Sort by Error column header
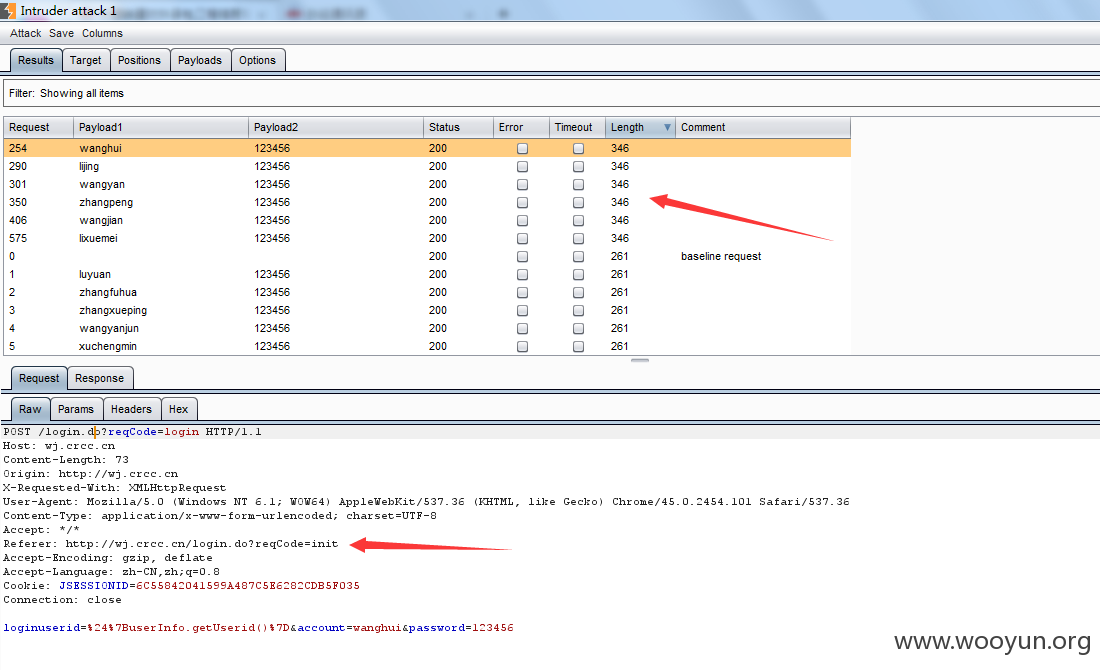Viewport: 1100px width, 670px height. tap(521, 127)
